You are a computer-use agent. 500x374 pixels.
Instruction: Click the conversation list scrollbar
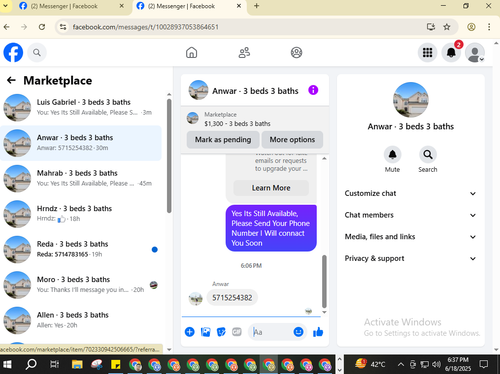point(169,156)
